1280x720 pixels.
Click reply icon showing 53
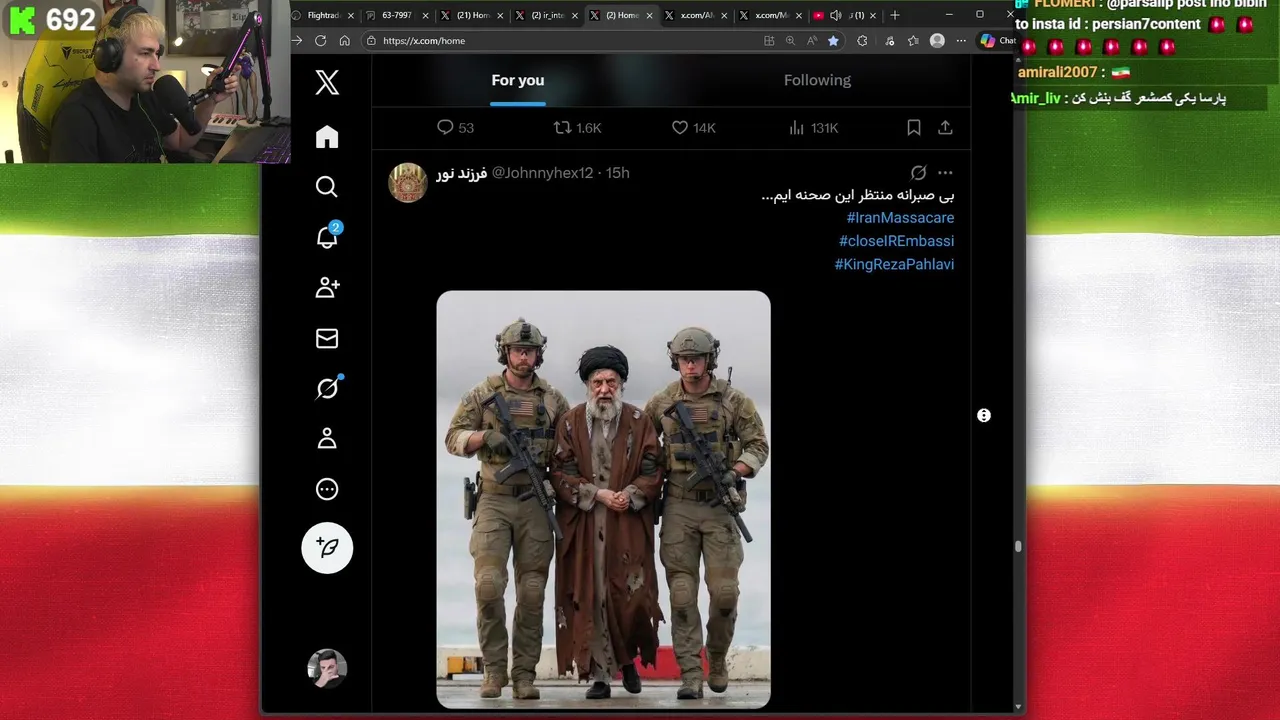click(x=446, y=127)
